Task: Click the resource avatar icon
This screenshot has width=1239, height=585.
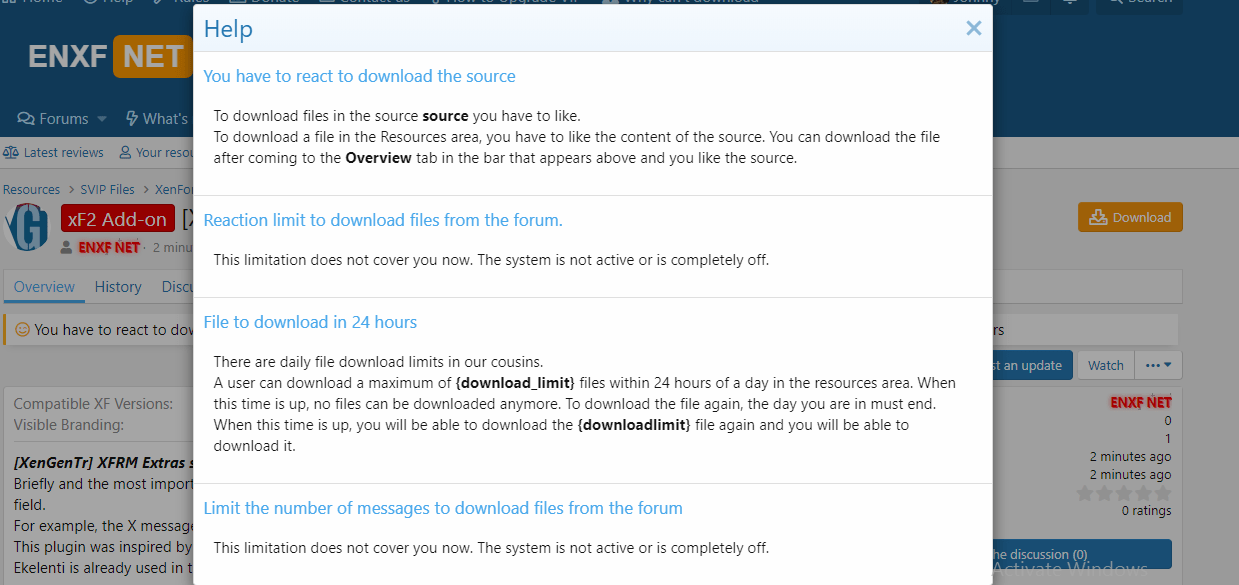Action: pos(27,228)
